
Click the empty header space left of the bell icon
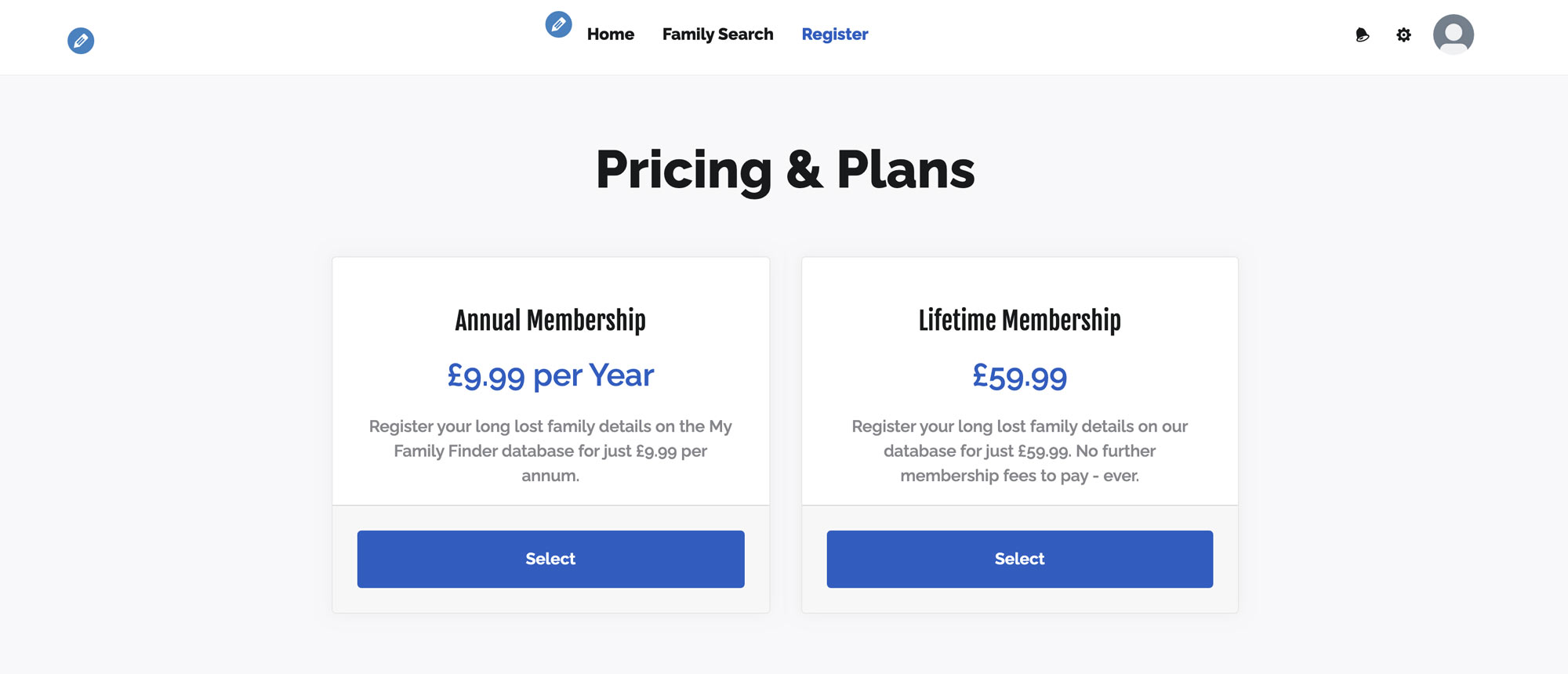tap(1113, 34)
